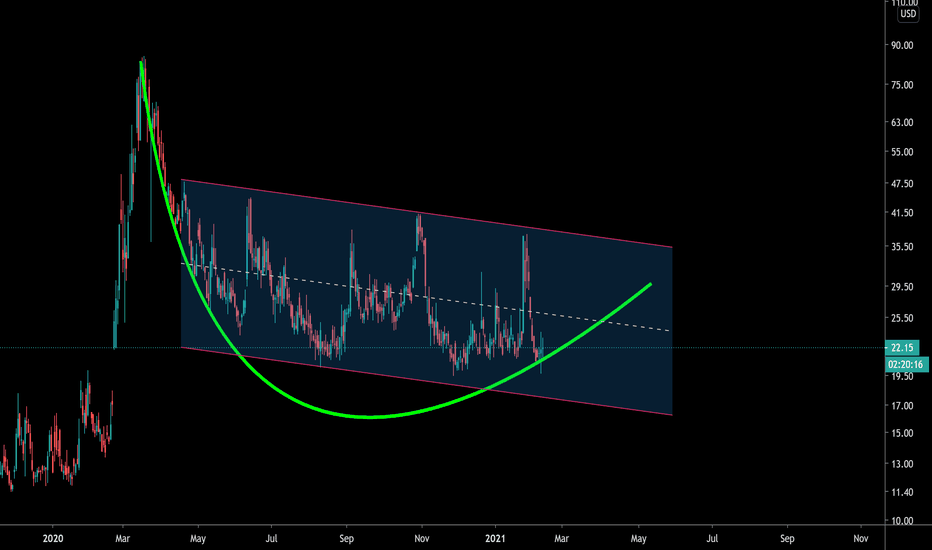The height and width of the screenshot is (550, 932).
Task: Click the 2020 time axis label
Action: (x=53, y=539)
